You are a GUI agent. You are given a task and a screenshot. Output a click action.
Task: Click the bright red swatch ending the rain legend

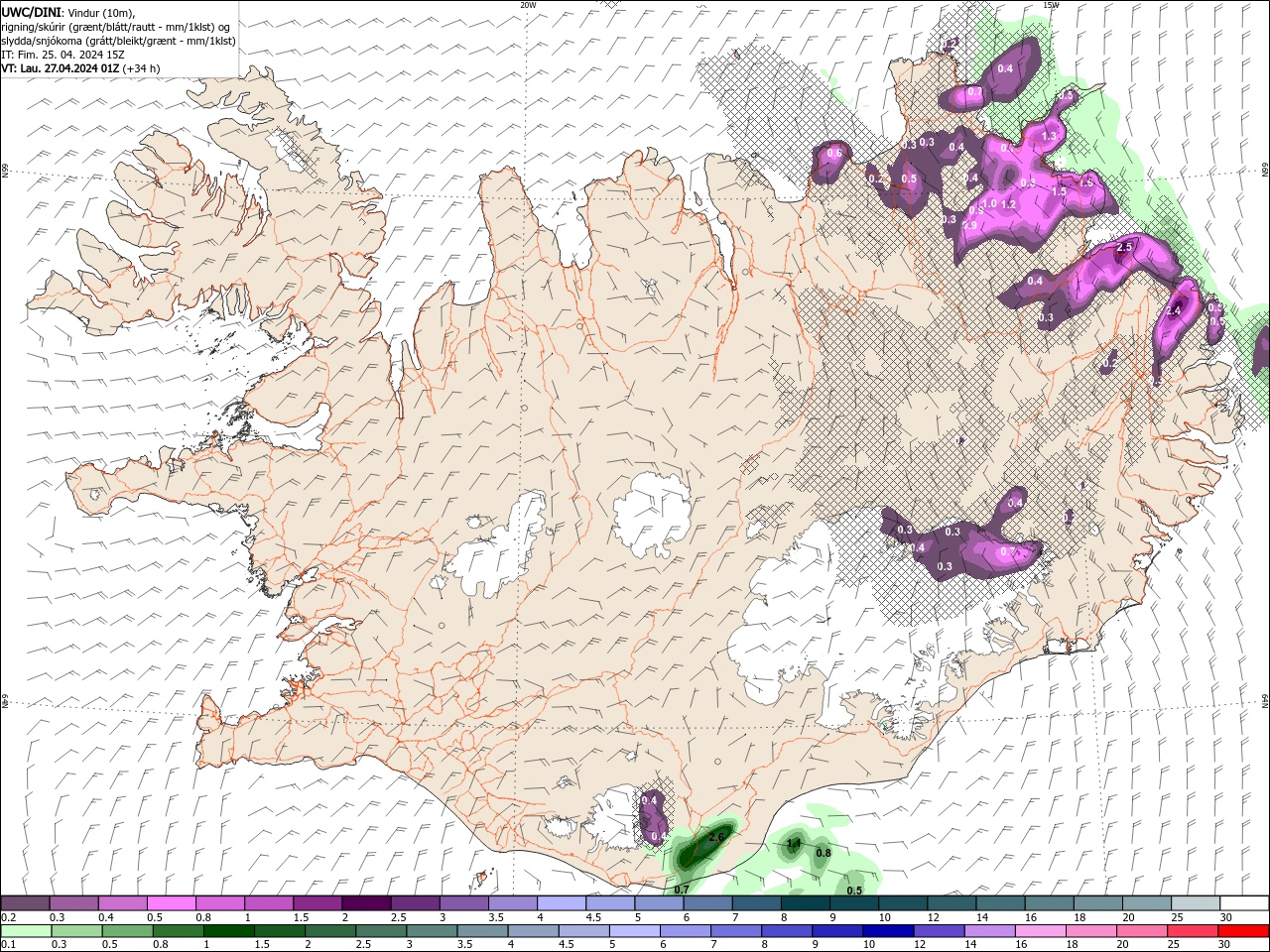(x=1244, y=931)
